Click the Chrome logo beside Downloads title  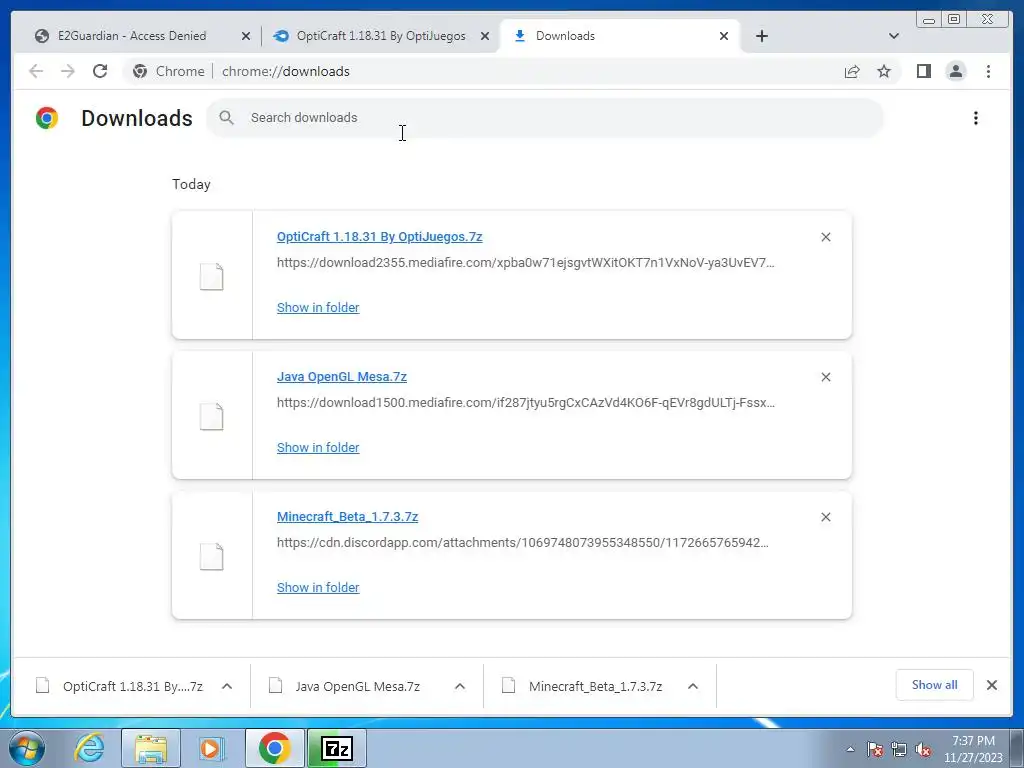tap(47, 118)
